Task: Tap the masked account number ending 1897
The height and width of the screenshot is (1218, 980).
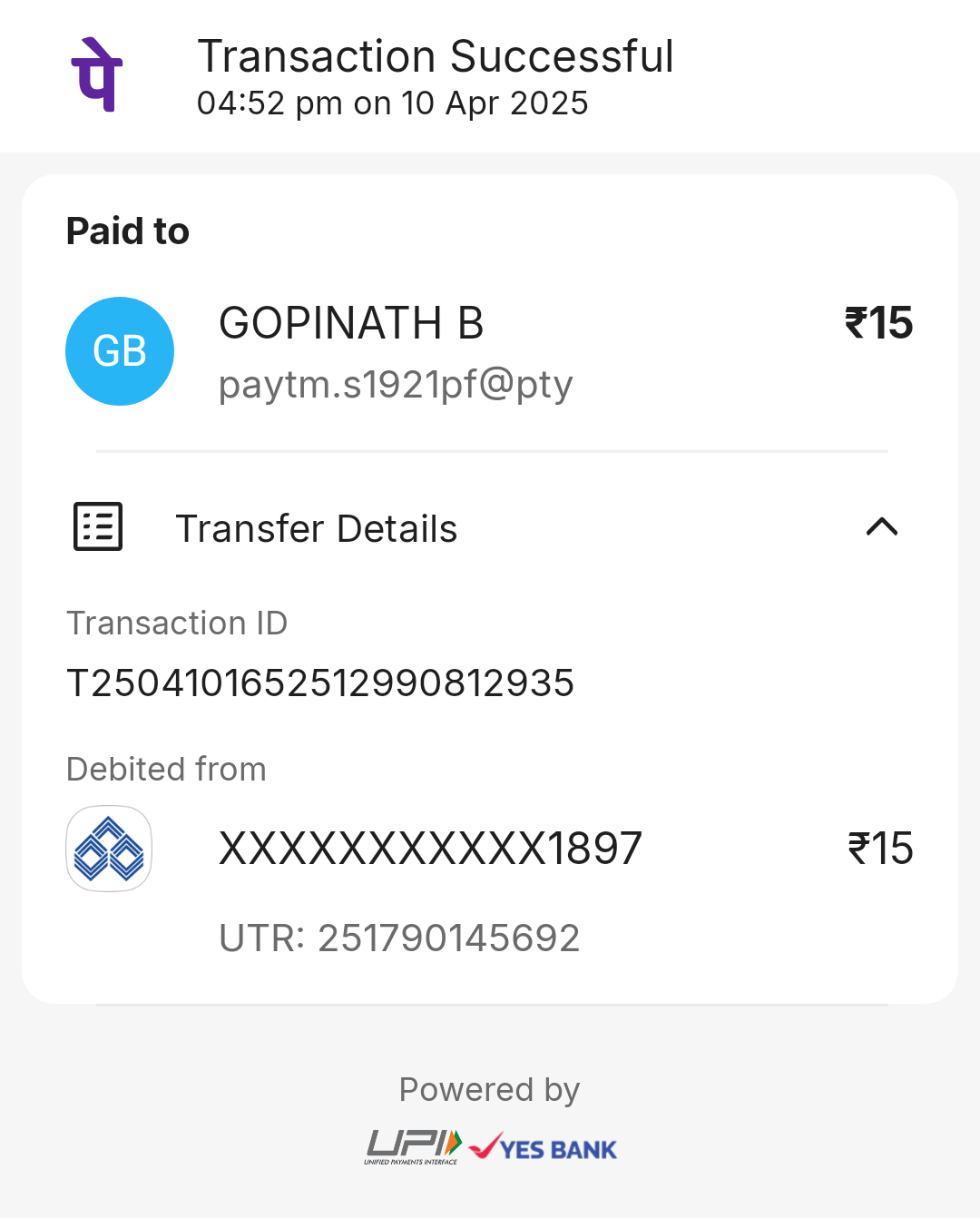Action: click(x=430, y=849)
